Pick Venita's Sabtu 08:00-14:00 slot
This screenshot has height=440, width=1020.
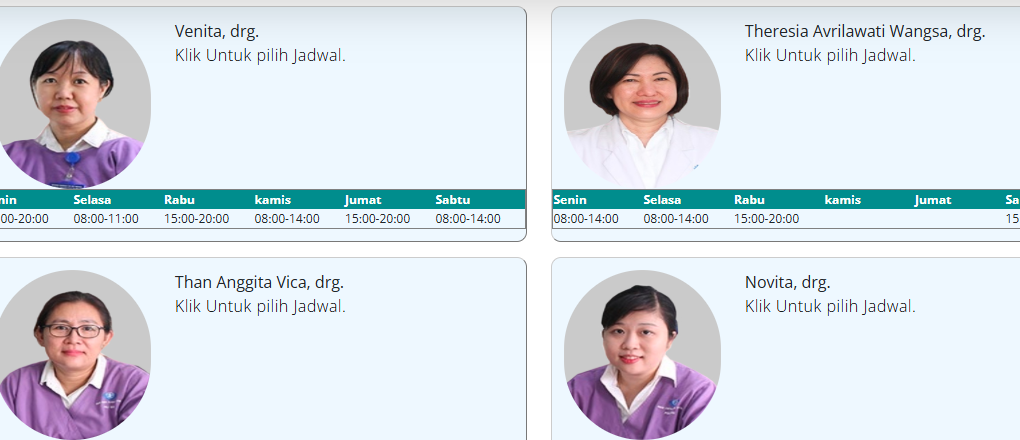[x=468, y=219]
